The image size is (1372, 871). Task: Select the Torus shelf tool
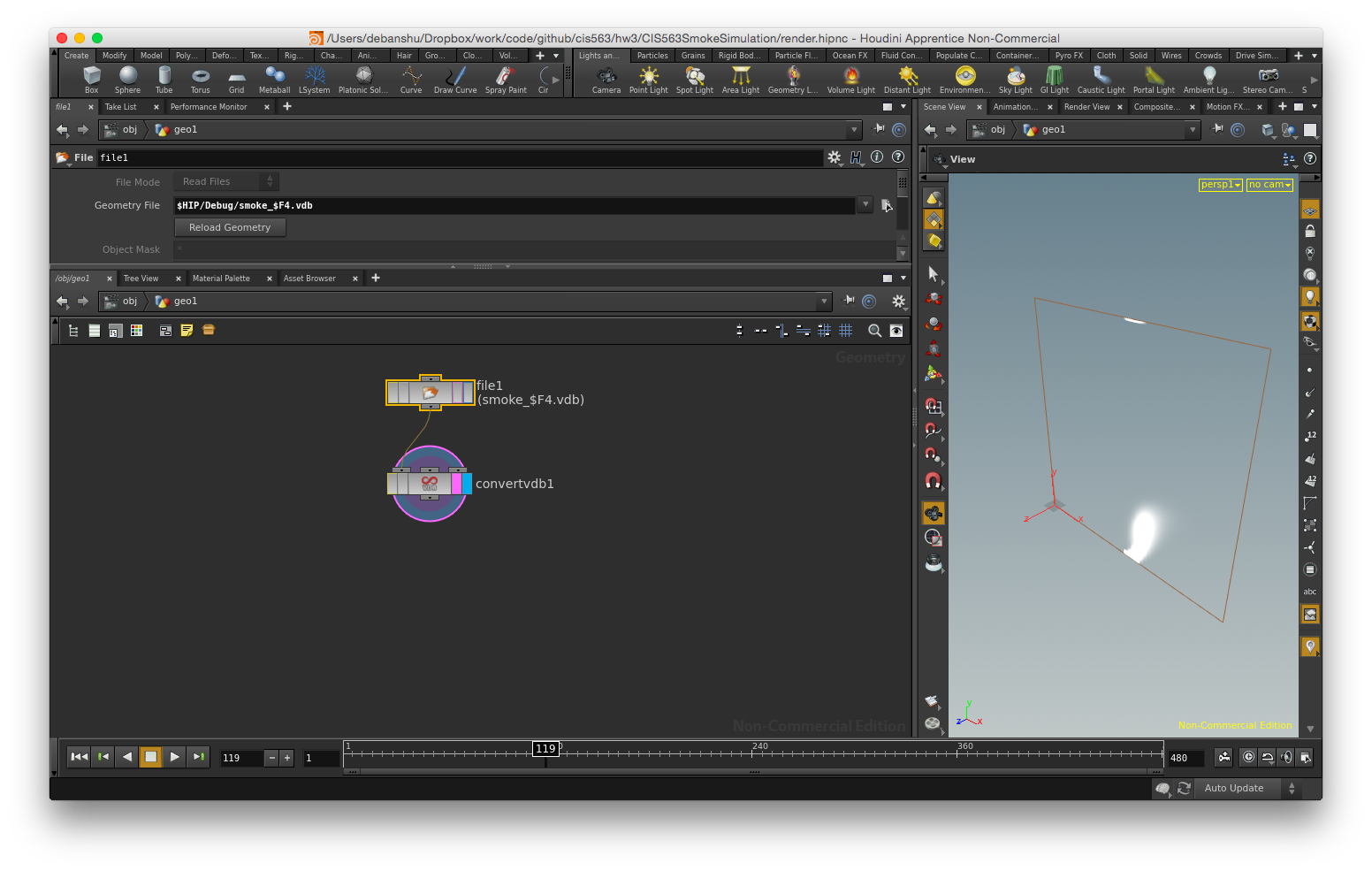tap(201, 80)
